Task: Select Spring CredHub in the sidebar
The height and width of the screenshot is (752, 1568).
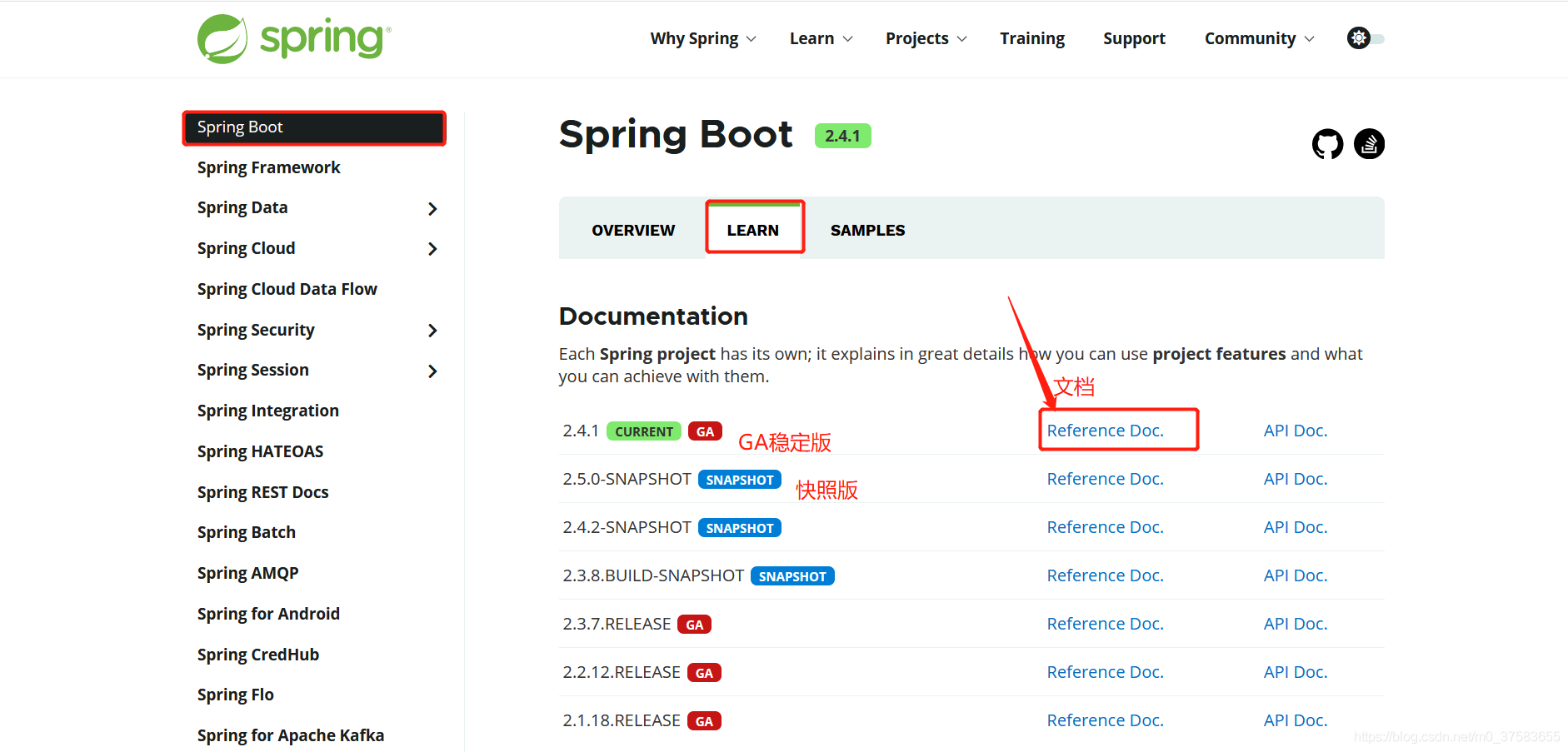Action: click(257, 655)
